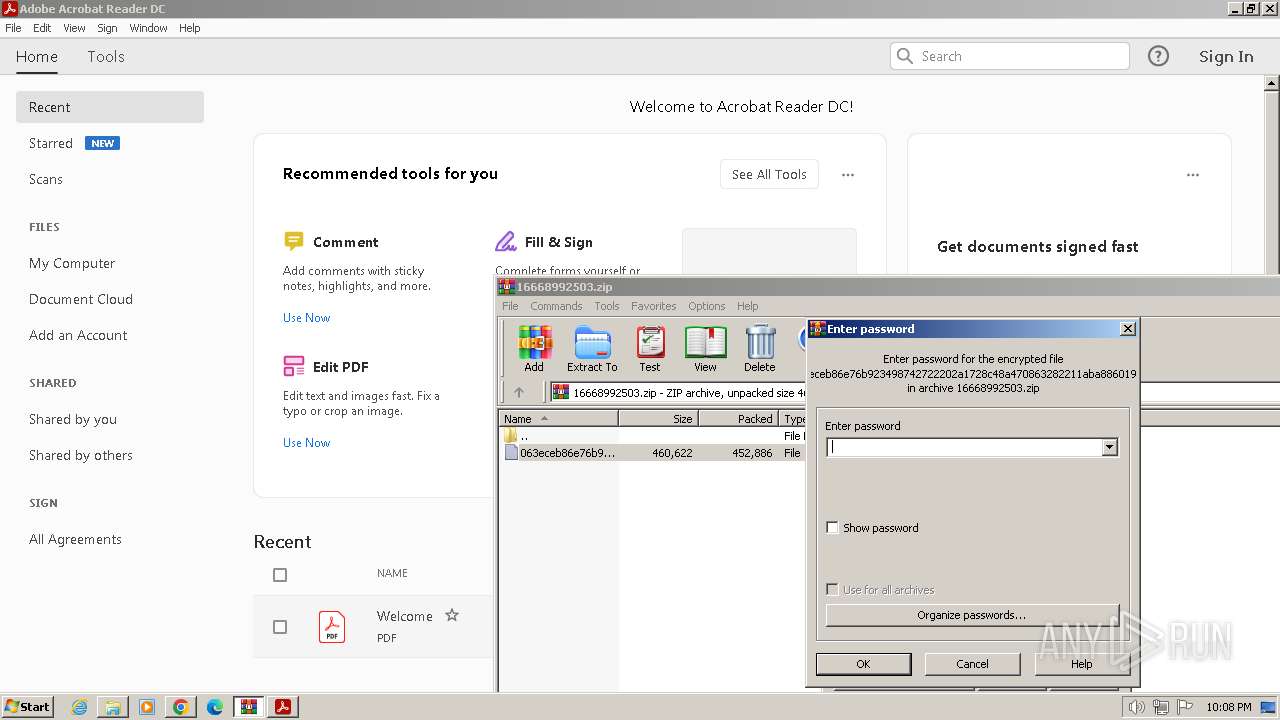
Task: Click Use Now under Comment
Action: coord(306,318)
